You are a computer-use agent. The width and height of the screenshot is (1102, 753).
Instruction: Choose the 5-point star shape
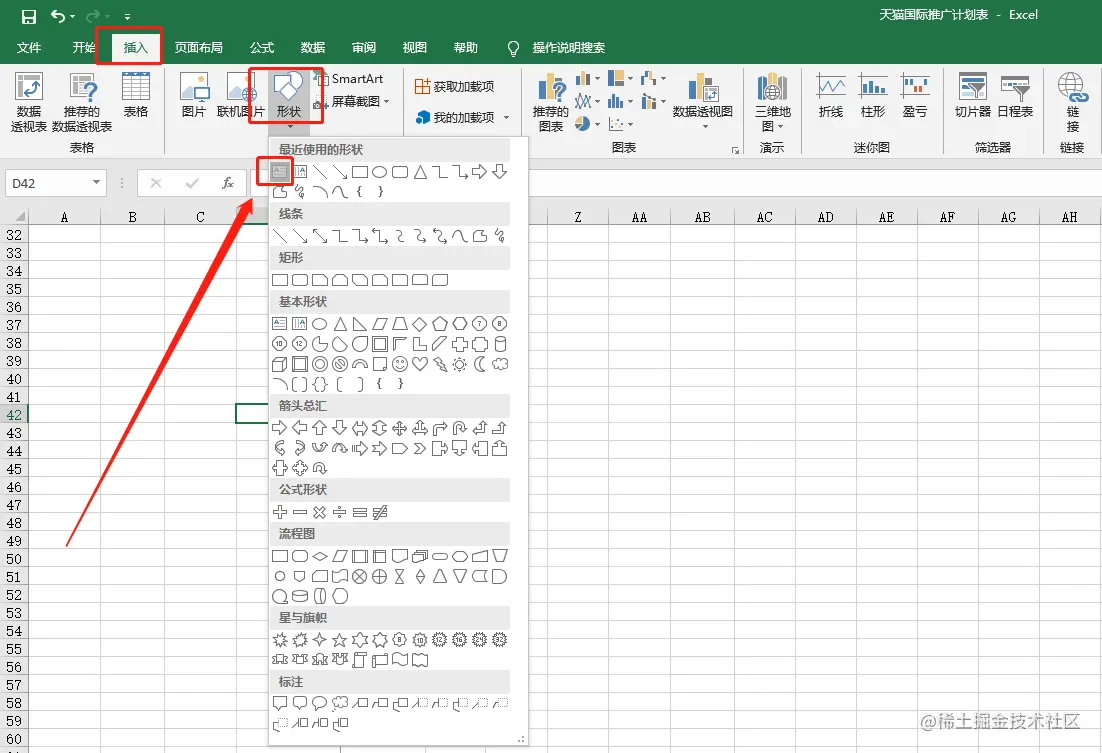click(x=339, y=640)
